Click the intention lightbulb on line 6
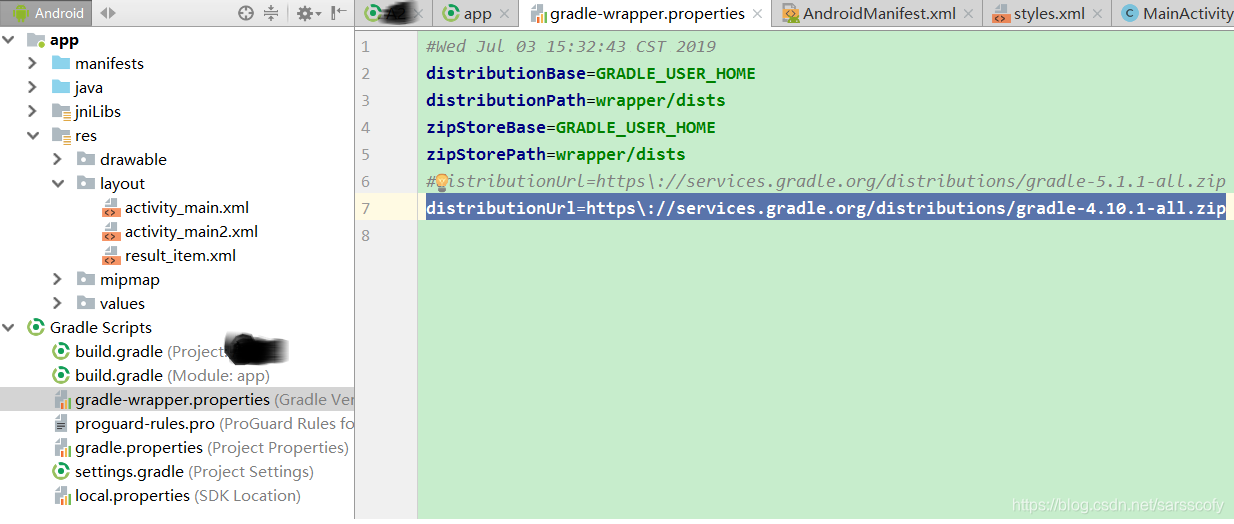Image resolution: width=1234 pixels, height=524 pixels. click(442, 182)
